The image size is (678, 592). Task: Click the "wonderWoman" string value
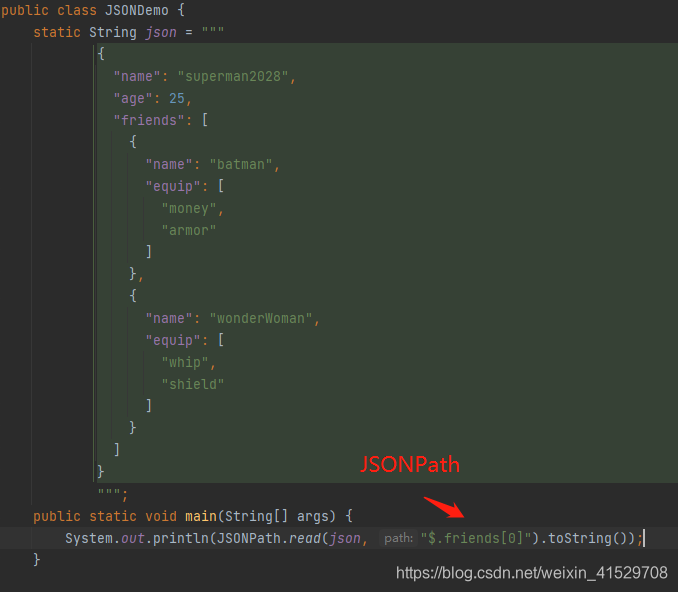(x=261, y=318)
